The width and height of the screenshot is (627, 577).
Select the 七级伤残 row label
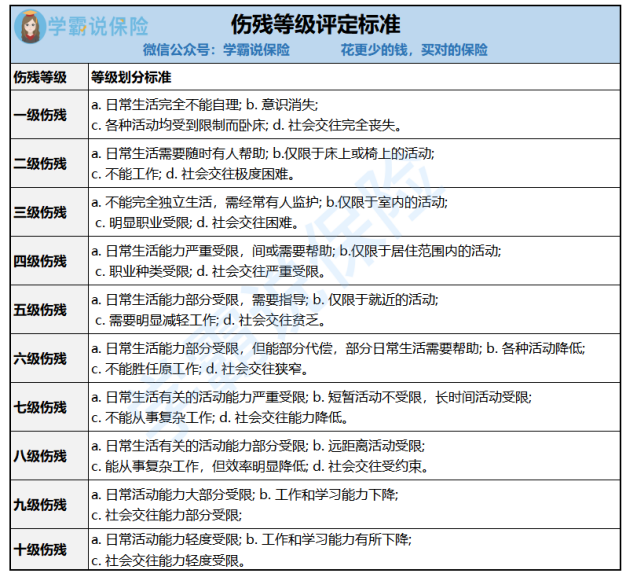point(40,407)
